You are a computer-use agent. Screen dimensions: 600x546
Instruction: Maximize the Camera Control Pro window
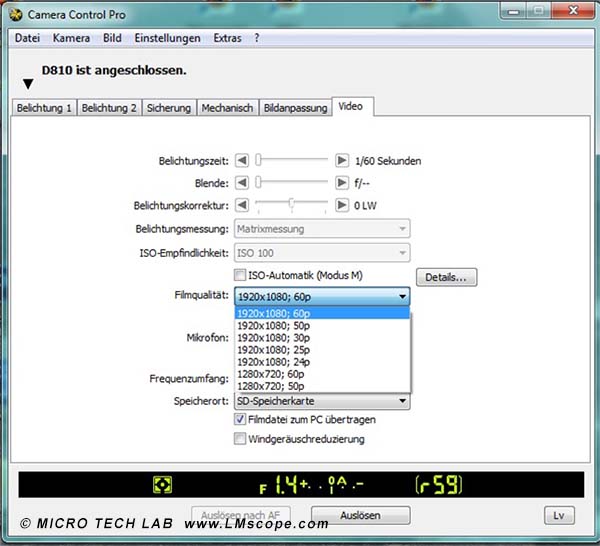click(539, 11)
